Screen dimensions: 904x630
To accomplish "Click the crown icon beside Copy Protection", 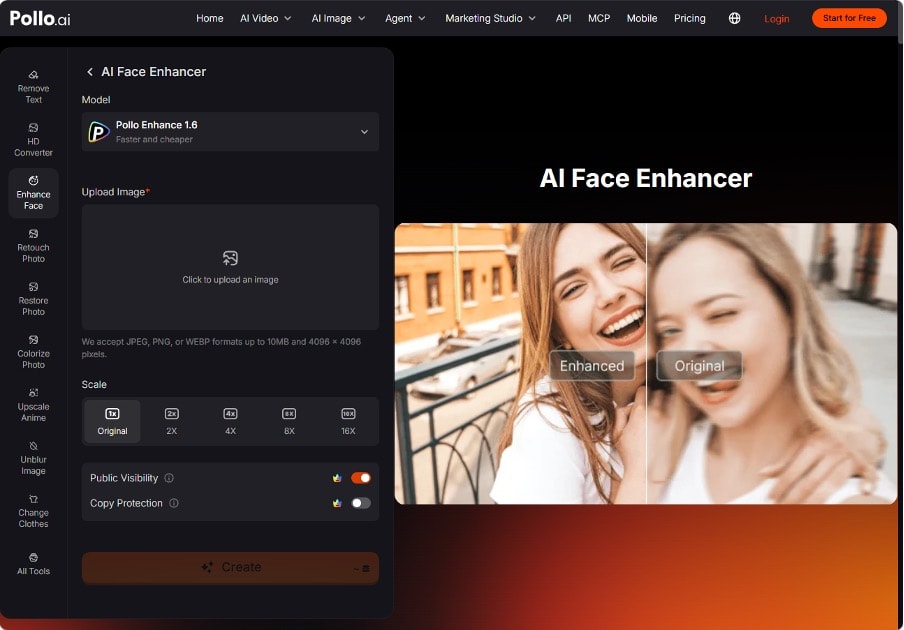I will [337, 503].
